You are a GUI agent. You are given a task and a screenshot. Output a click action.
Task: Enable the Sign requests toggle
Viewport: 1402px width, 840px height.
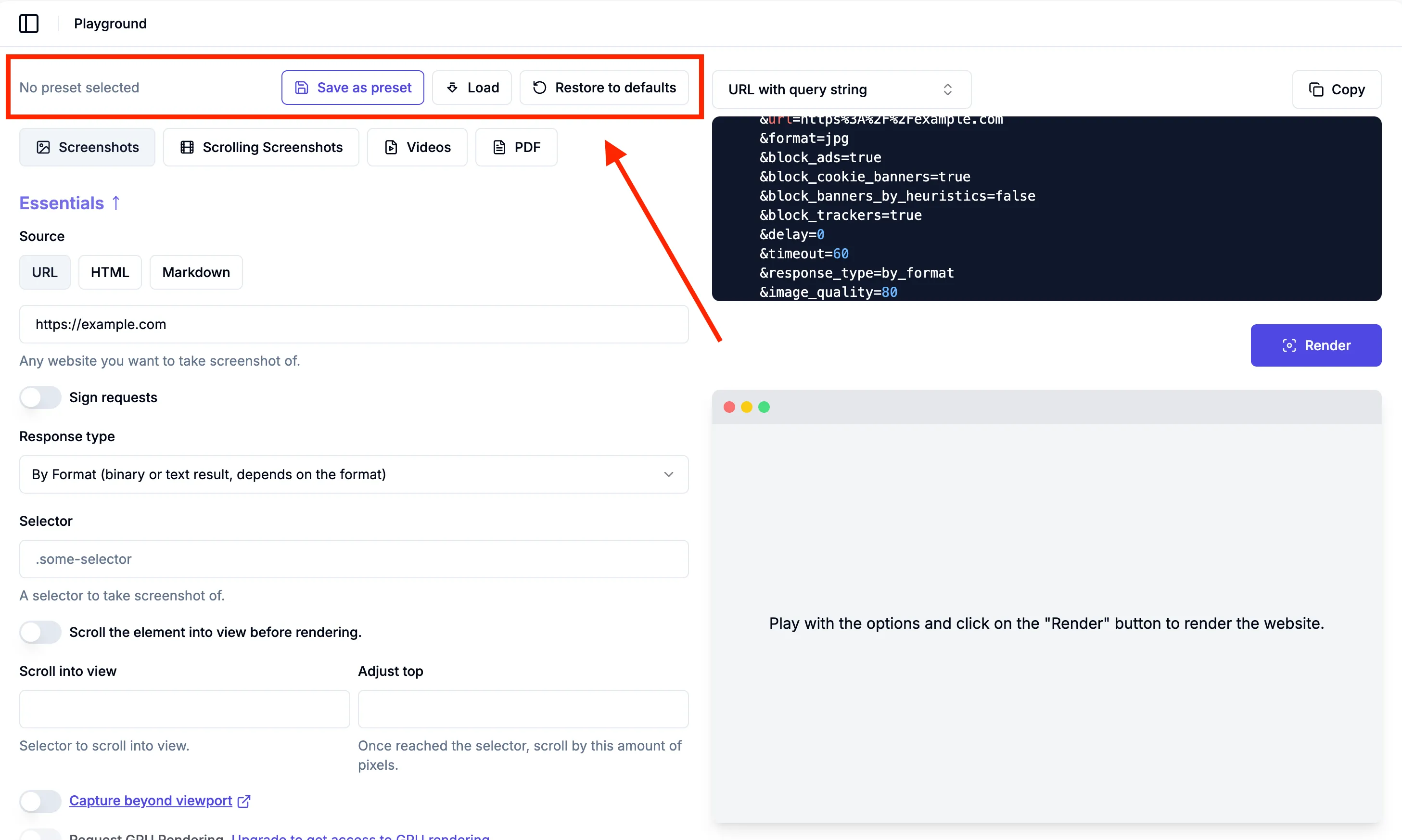[x=40, y=397]
